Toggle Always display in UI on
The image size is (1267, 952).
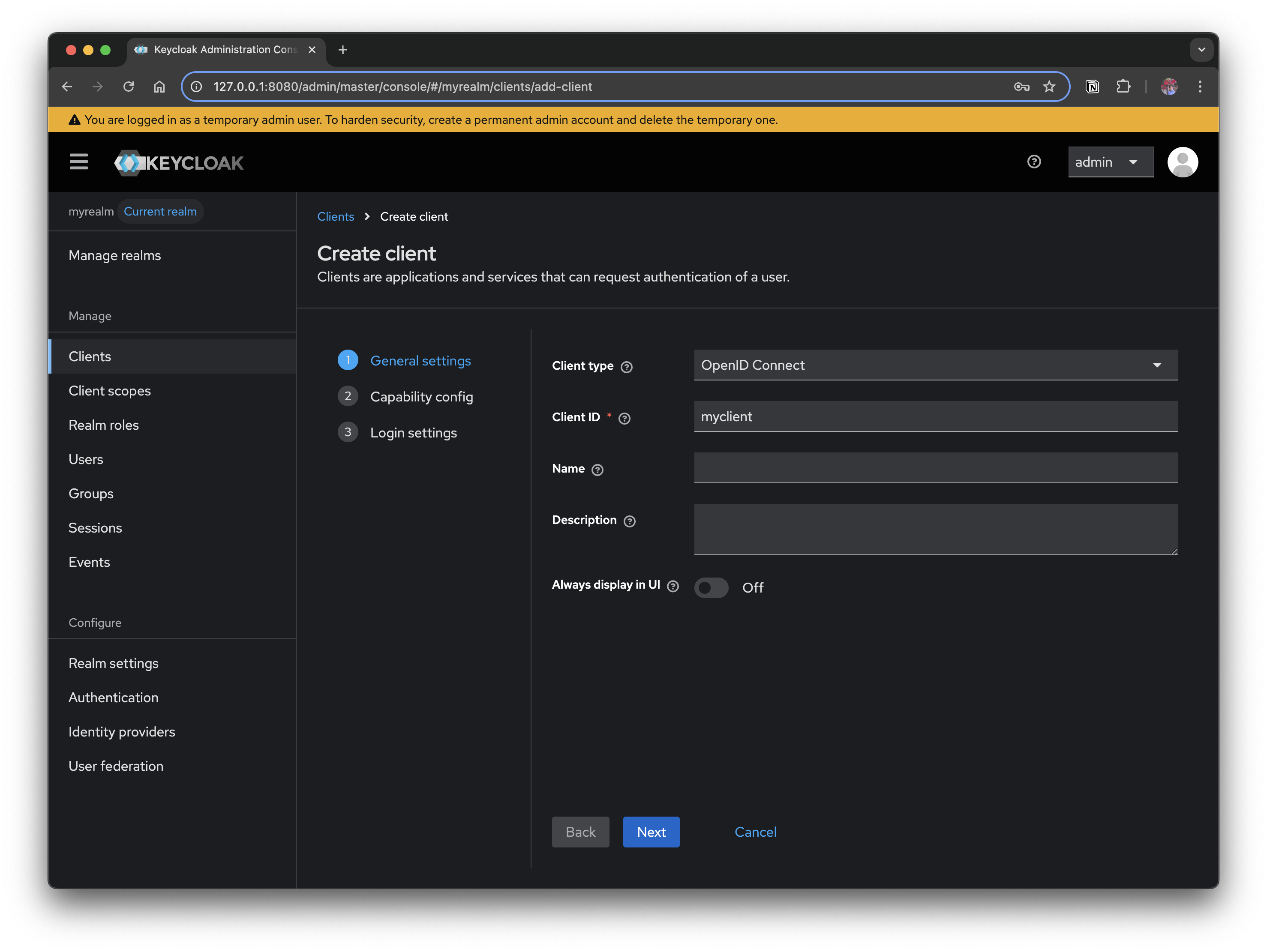(711, 587)
